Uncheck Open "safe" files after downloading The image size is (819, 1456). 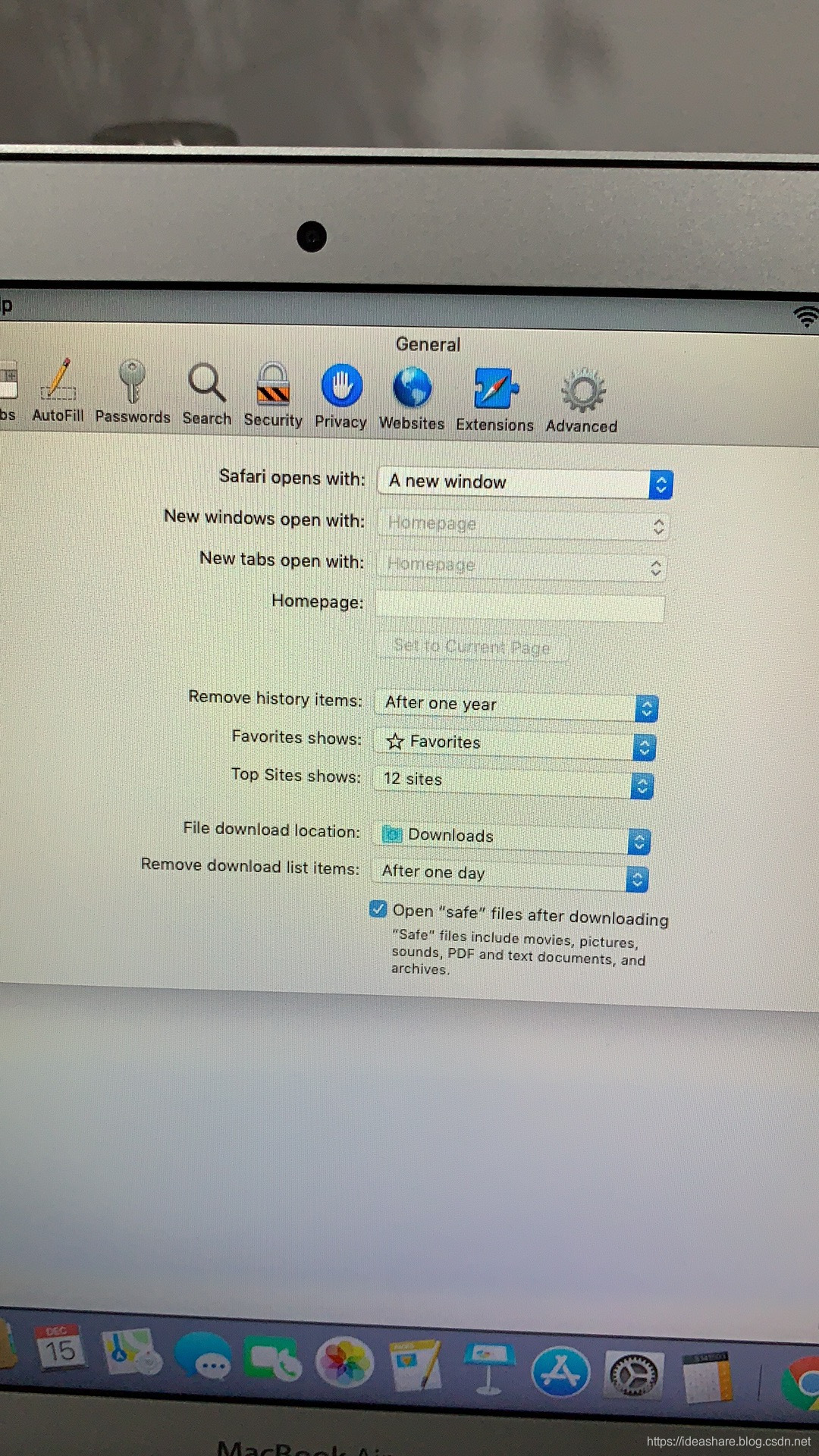pos(378,908)
